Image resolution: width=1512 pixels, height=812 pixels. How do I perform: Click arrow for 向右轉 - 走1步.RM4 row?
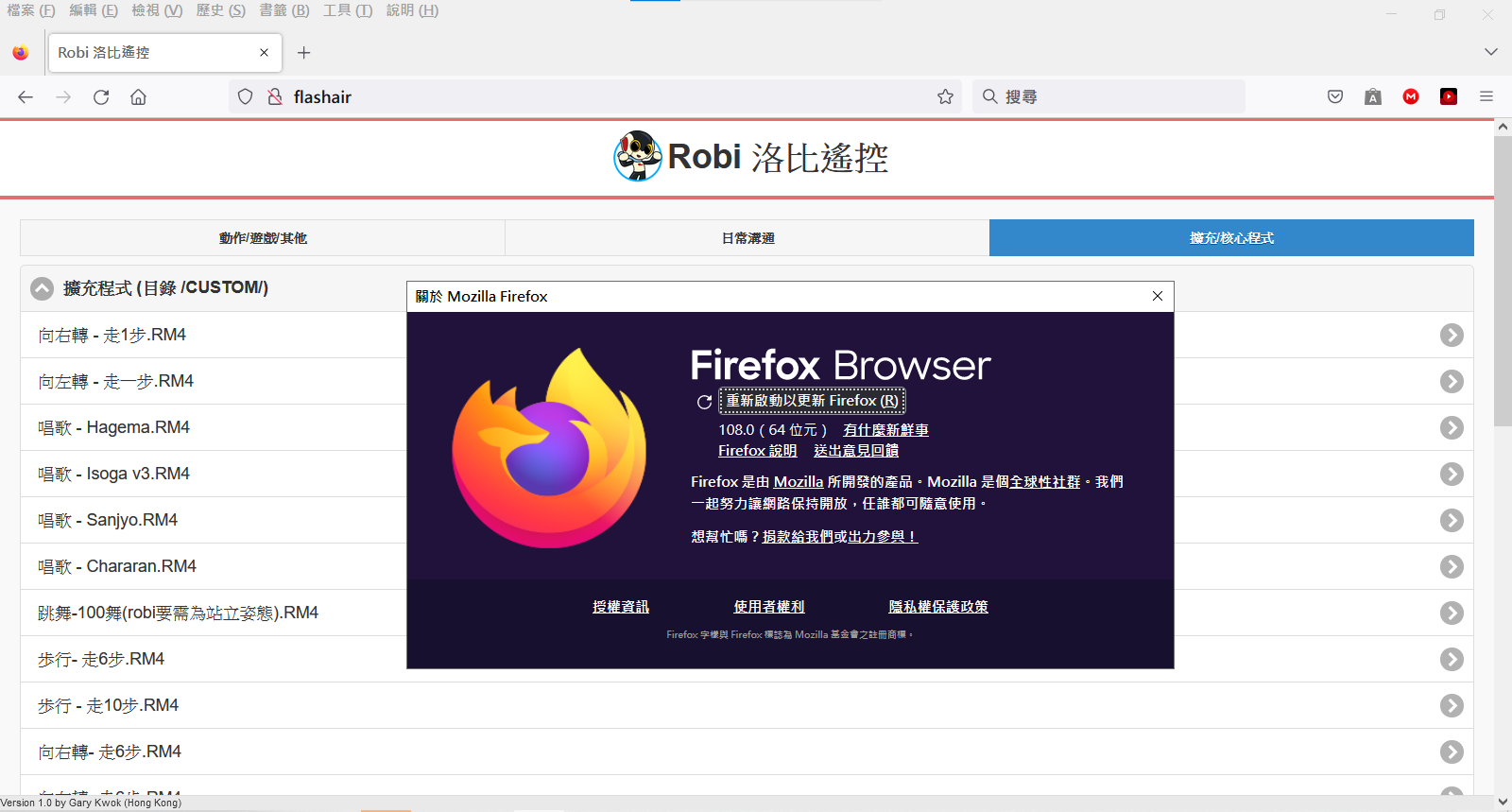click(1452, 335)
